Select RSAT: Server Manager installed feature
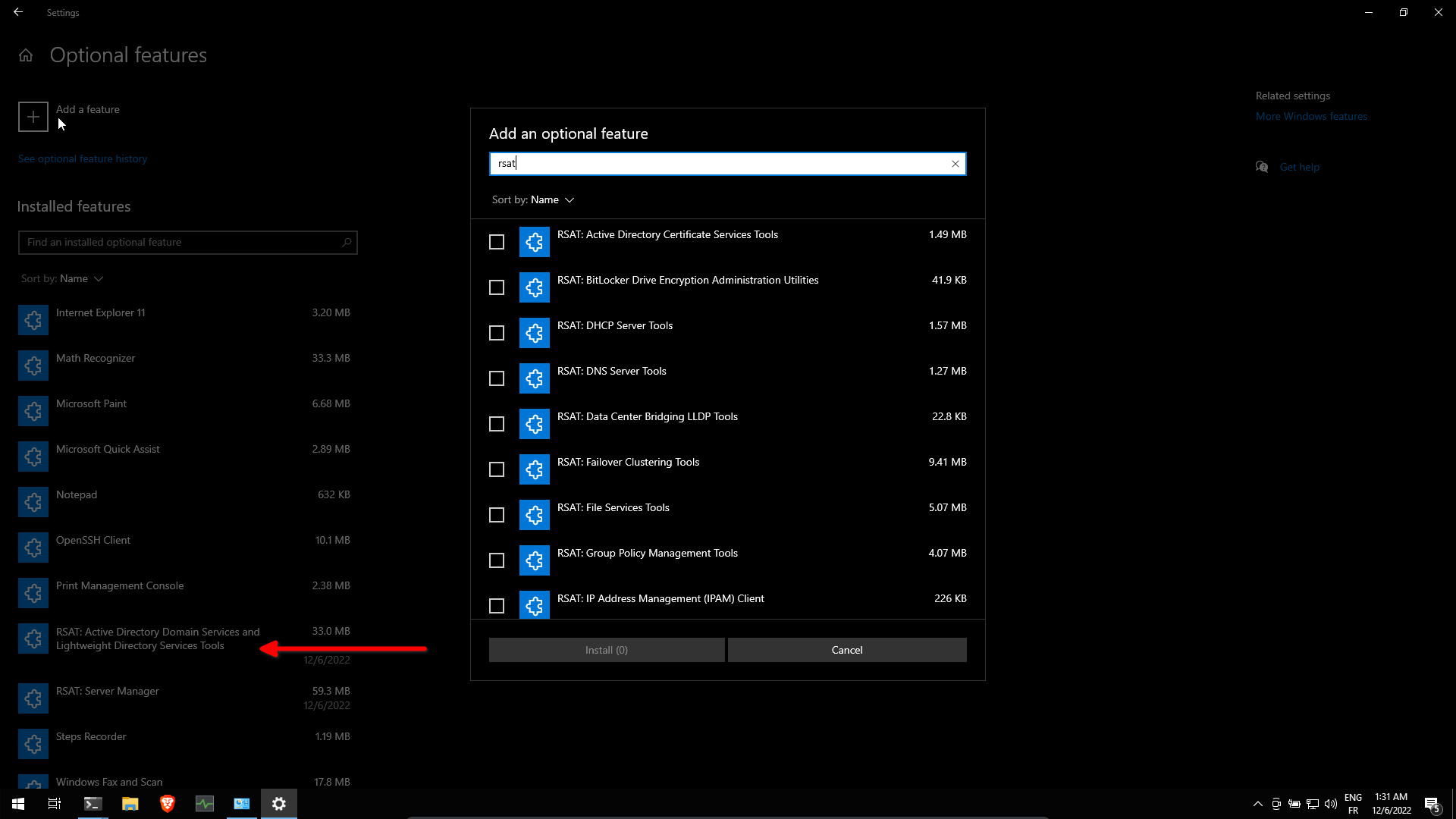 (x=108, y=692)
